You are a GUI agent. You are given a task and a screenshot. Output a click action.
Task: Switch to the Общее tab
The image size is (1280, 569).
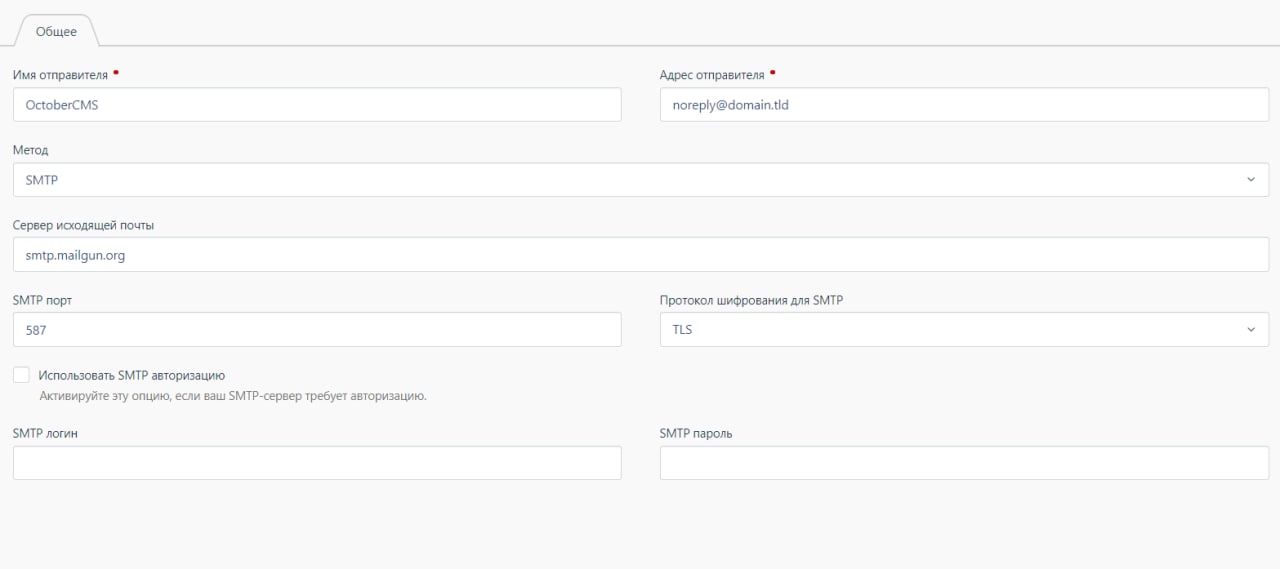click(x=56, y=32)
